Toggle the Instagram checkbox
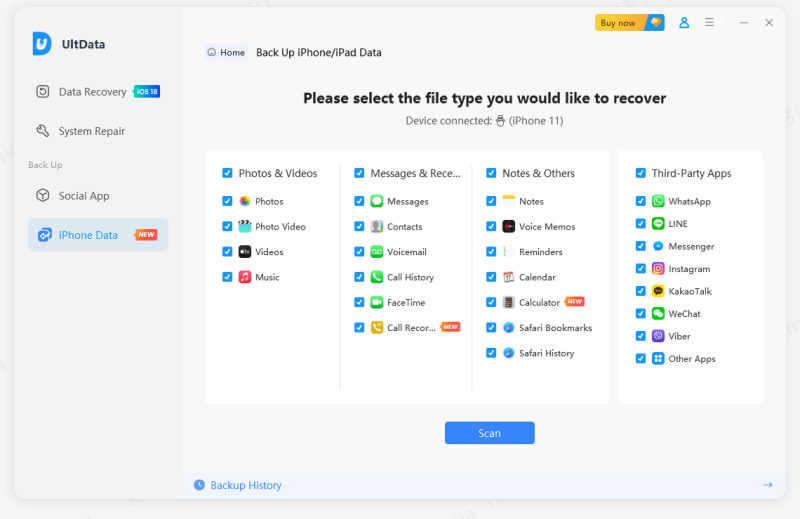This screenshot has width=800, height=519. 641,268
